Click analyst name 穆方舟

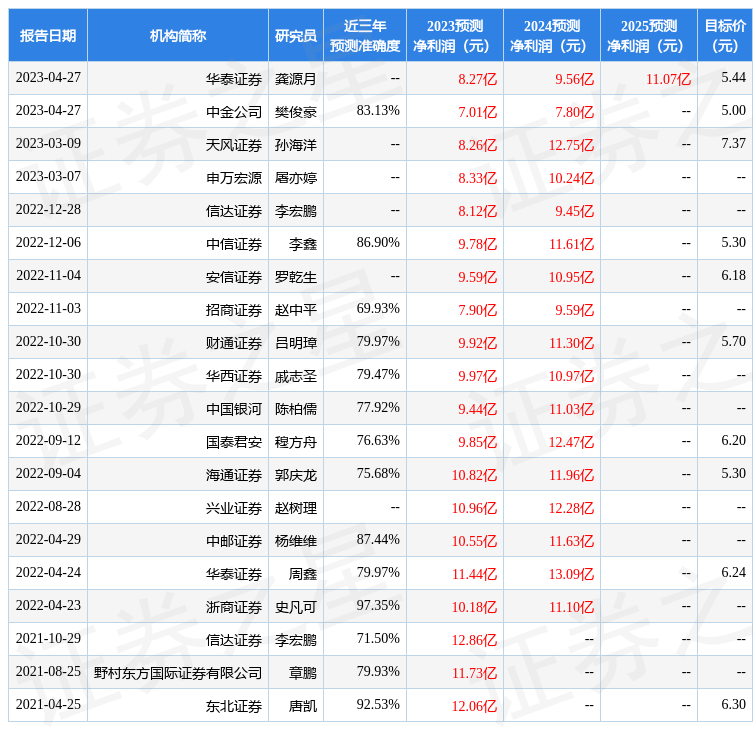click(296, 442)
